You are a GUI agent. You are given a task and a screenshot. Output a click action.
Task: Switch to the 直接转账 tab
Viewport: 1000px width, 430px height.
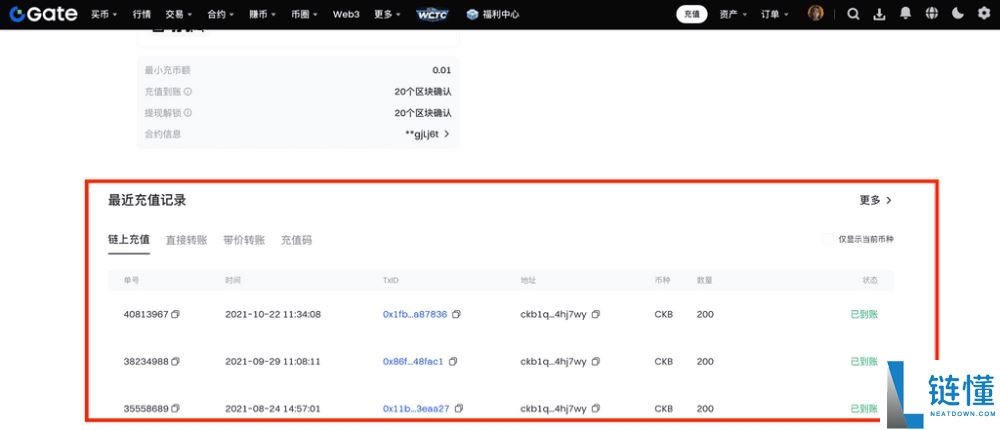tap(186, 241)
